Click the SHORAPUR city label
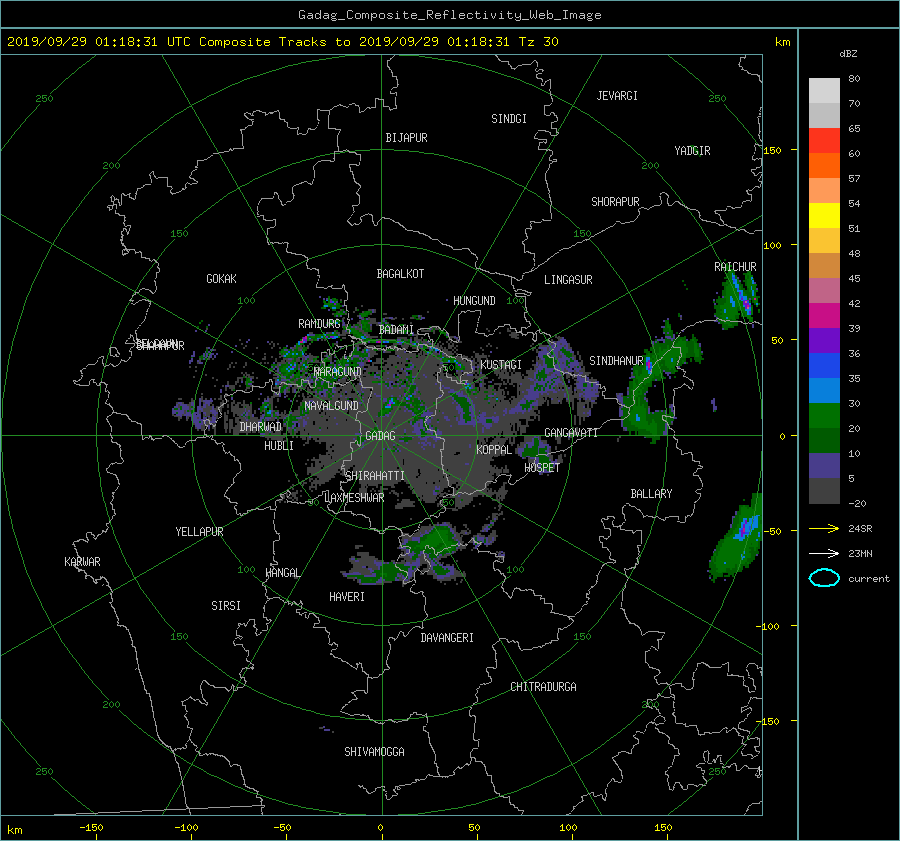The height and width of the screenshot is (841, 900). [x=615, y=202]
